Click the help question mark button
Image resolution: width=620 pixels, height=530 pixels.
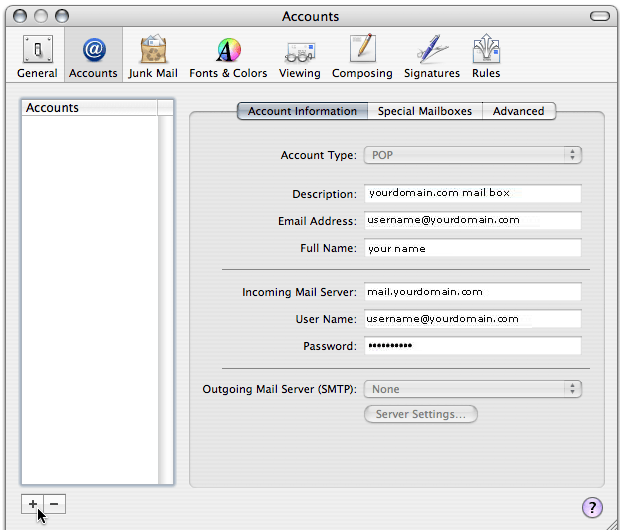(592, 507)
